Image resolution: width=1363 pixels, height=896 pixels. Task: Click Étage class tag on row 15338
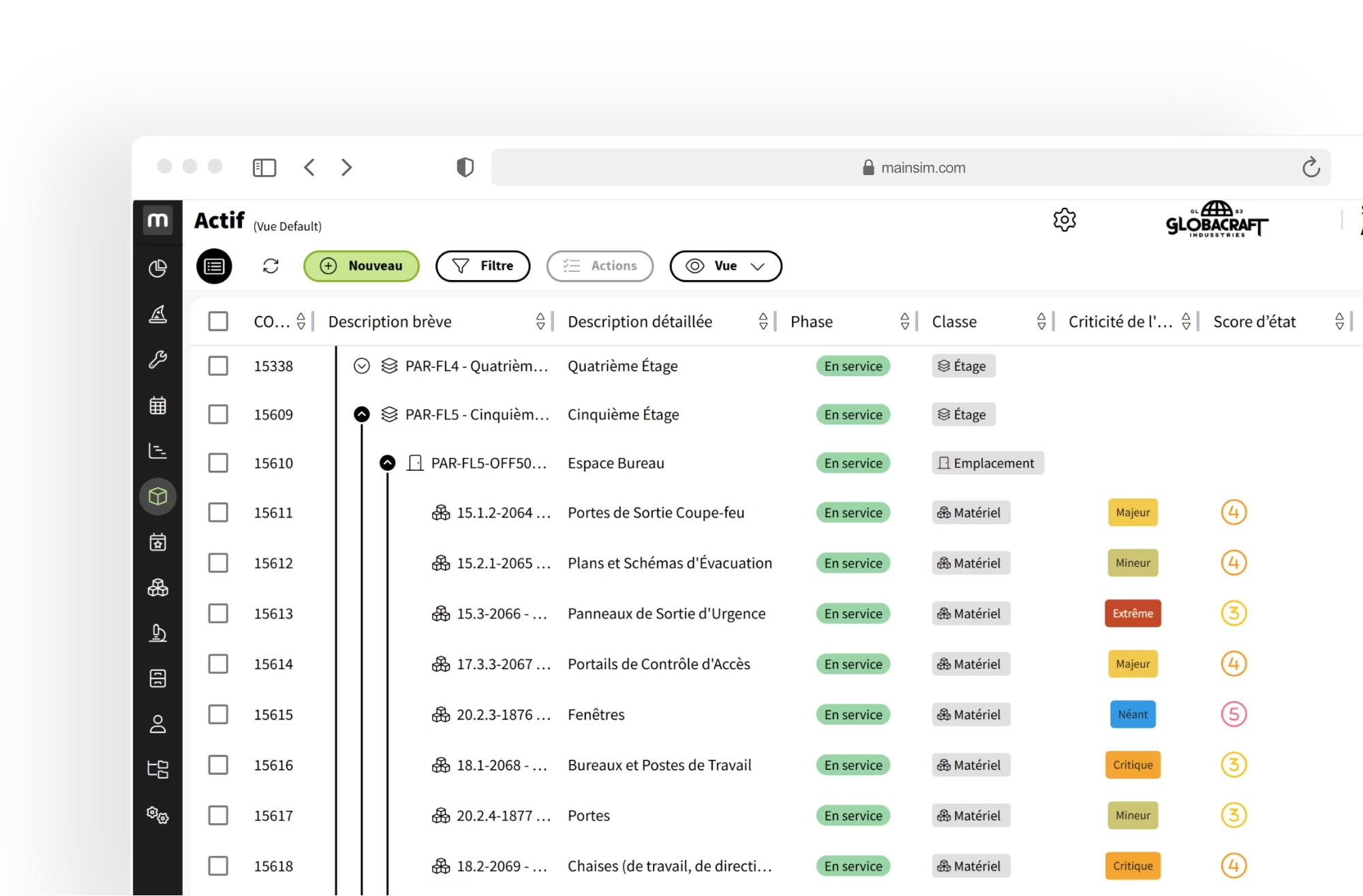tap(964, 366)
